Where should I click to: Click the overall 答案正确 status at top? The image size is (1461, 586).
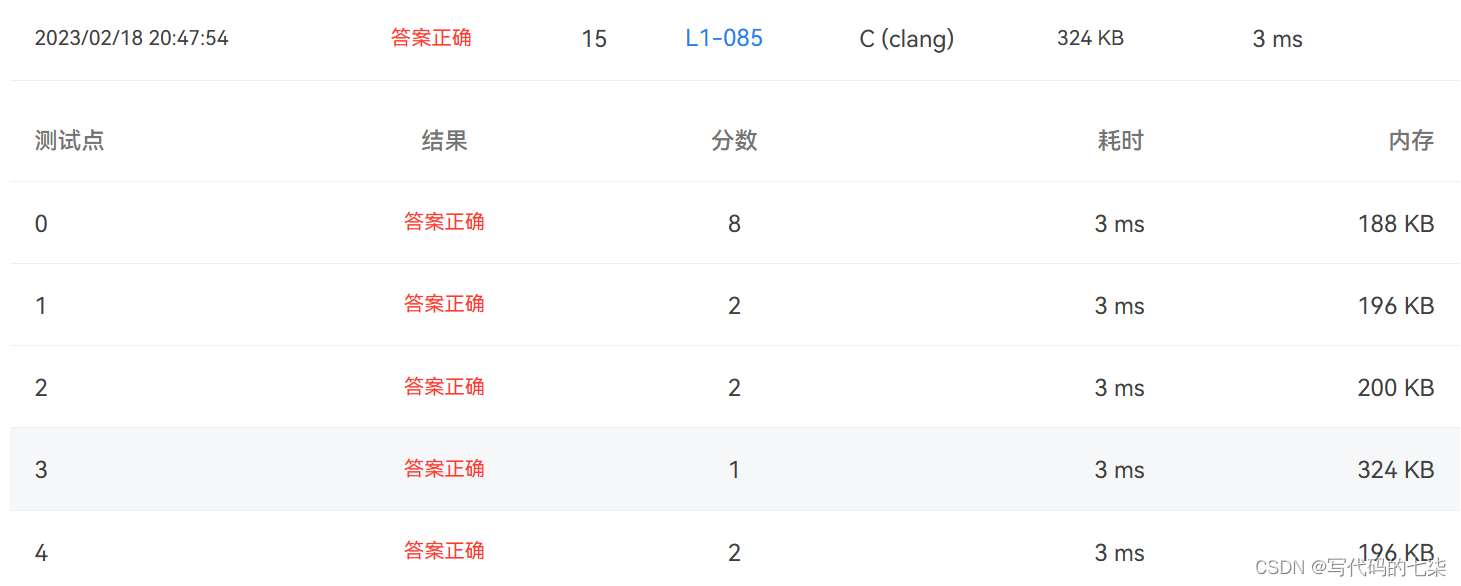click(431, 38)
